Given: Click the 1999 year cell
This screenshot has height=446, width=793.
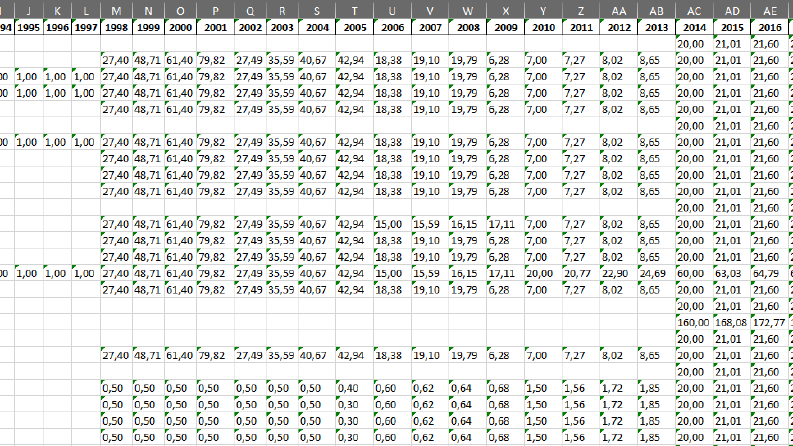Looking at the screenshot, I should coord(148,27).
